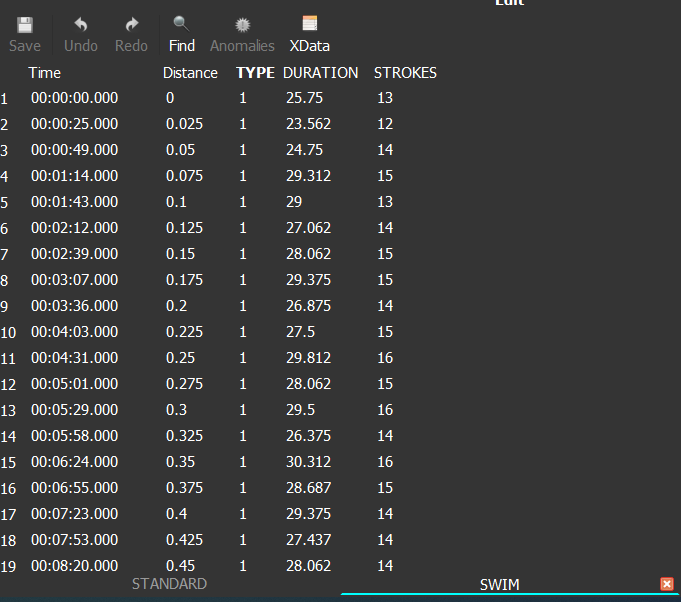Open the XData table icon
Viewport: 681px width, 602px height.
click(x=310, y=23)
